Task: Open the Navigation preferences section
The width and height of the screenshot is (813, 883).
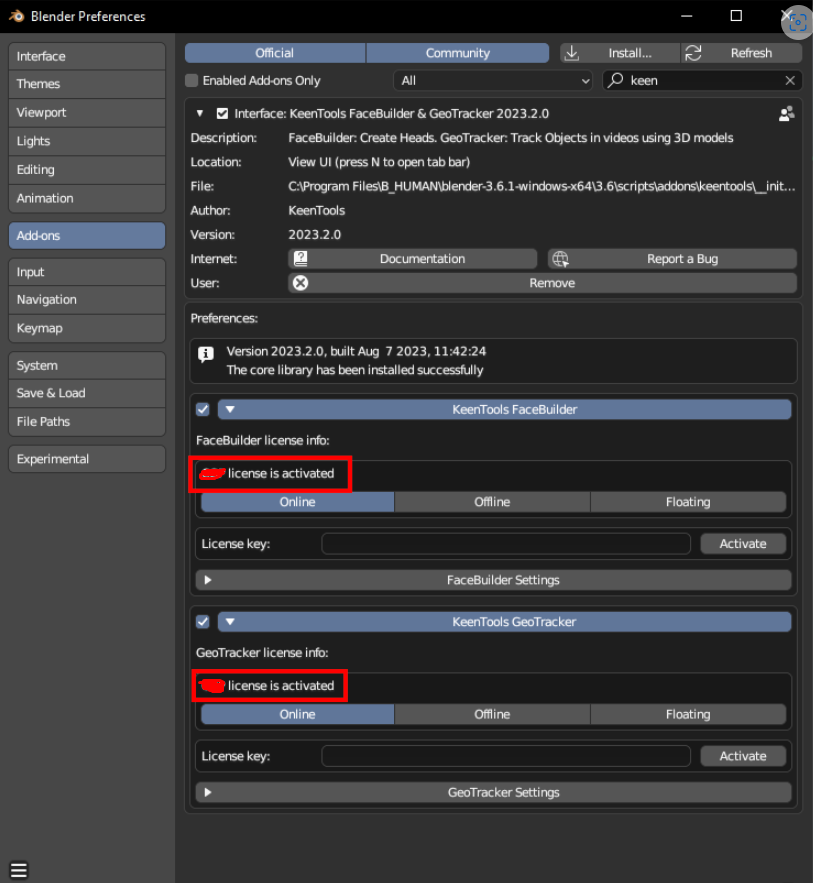Action: point(87,300)
